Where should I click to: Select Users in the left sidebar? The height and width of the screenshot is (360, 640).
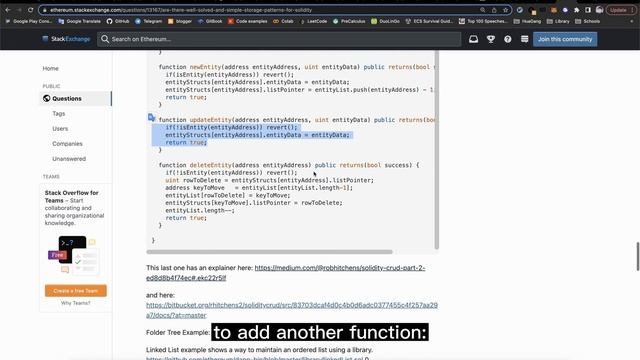tap(60, 129)
